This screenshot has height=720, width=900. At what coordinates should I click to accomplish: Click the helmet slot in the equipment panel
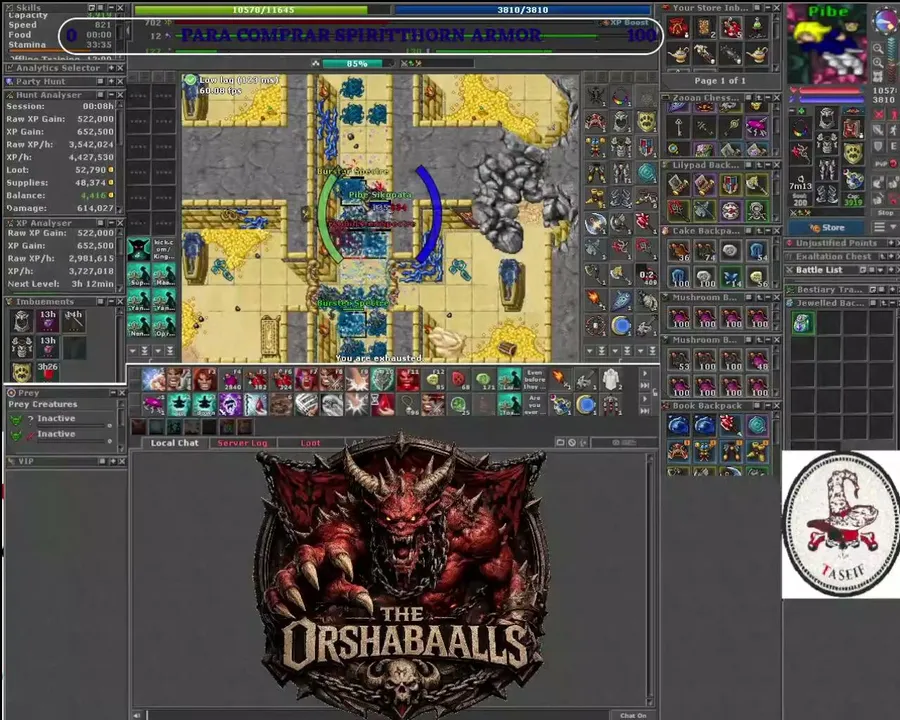tap(827, 118)
